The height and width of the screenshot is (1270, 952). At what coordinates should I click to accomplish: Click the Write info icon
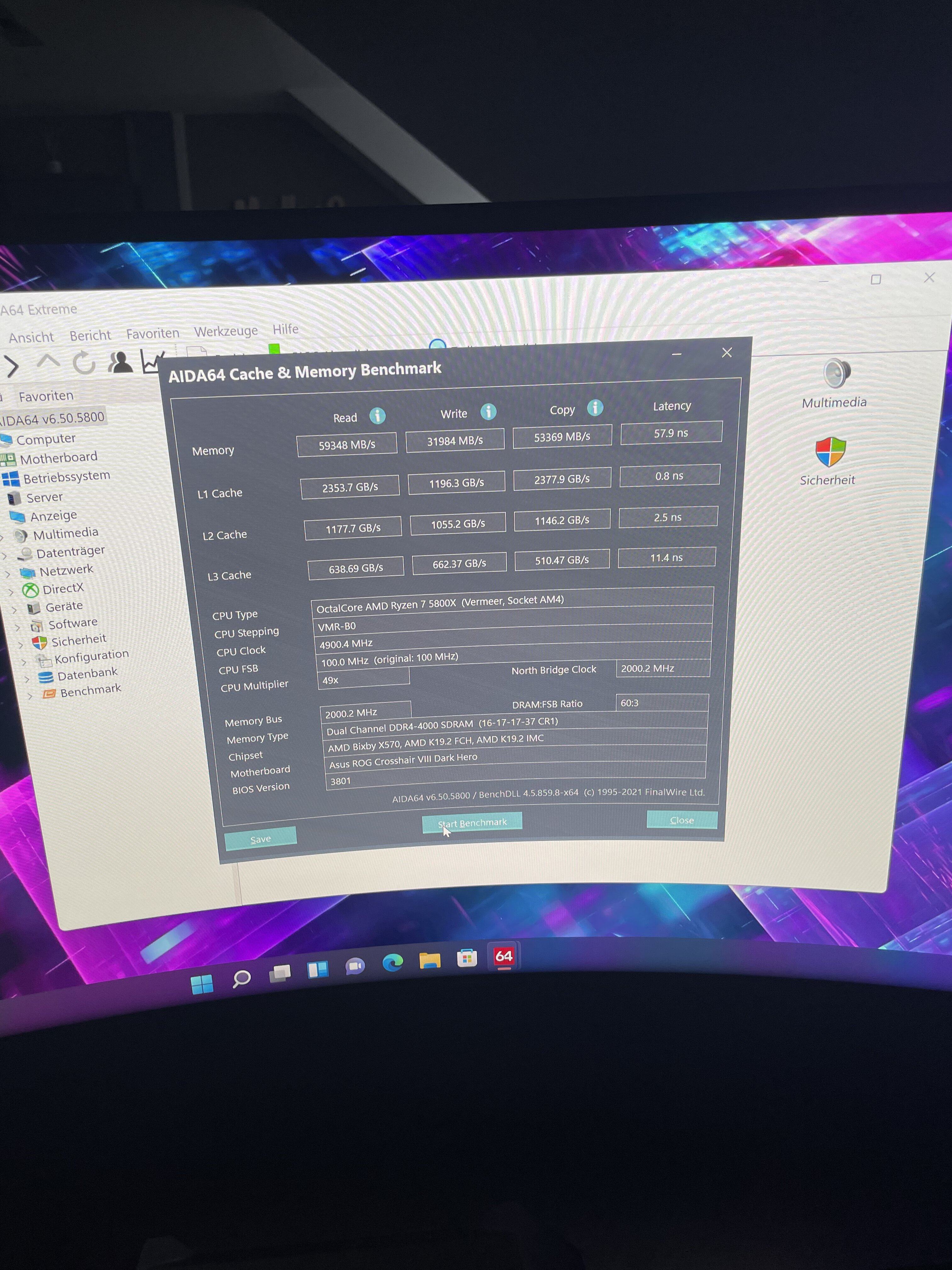488,412
